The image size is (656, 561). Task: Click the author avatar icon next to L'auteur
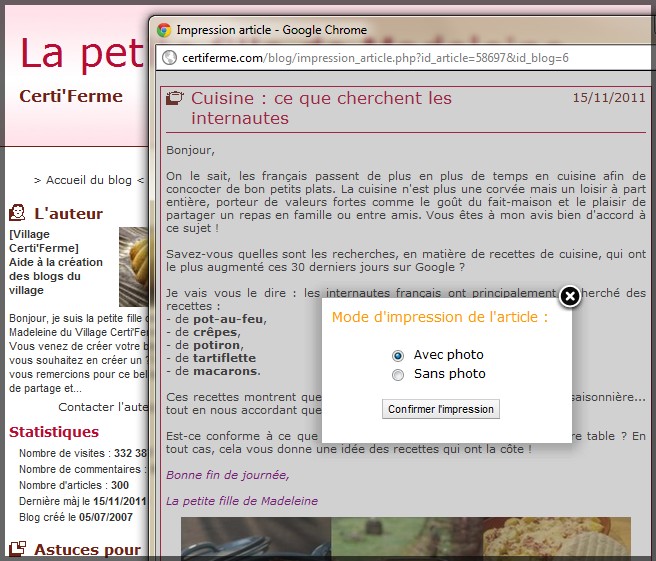(x=18, y=213)
